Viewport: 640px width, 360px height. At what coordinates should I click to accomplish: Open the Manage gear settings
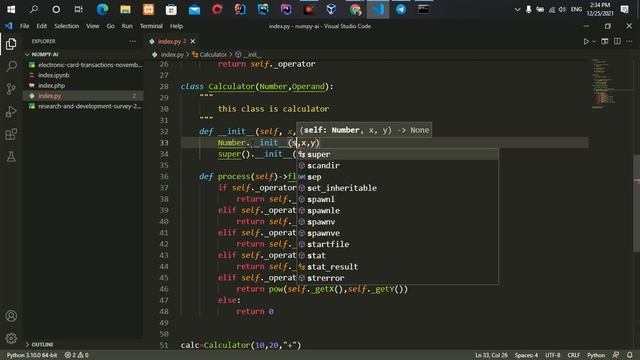click(x=11, y=338)
